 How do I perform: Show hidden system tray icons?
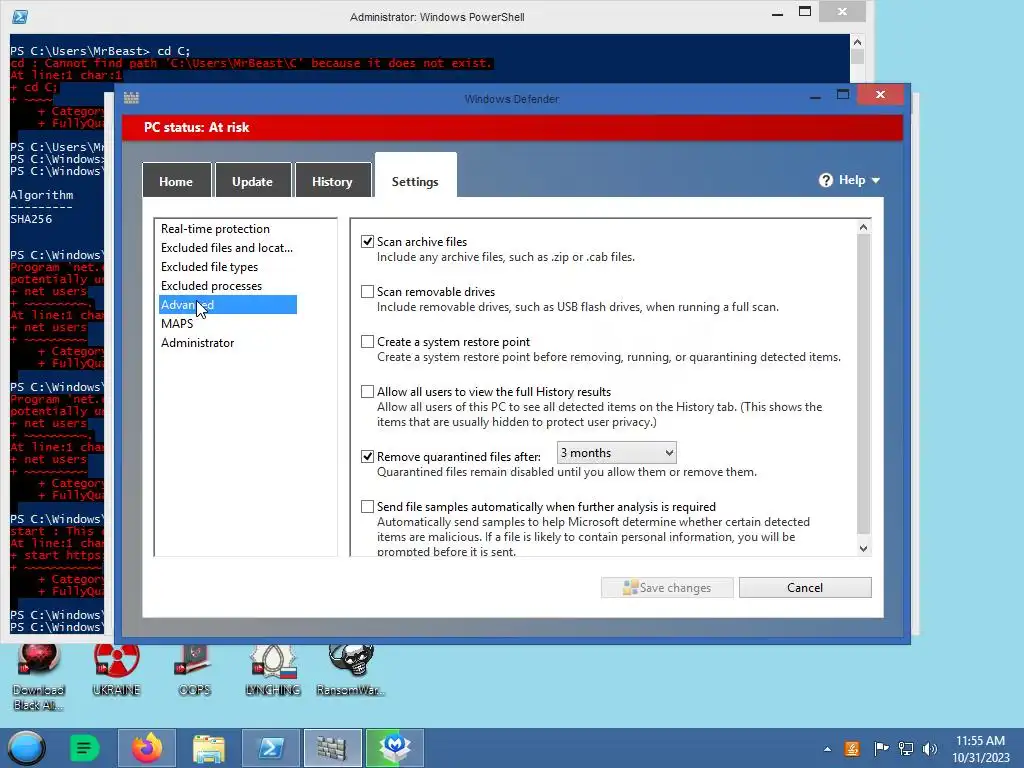(827, 749)
